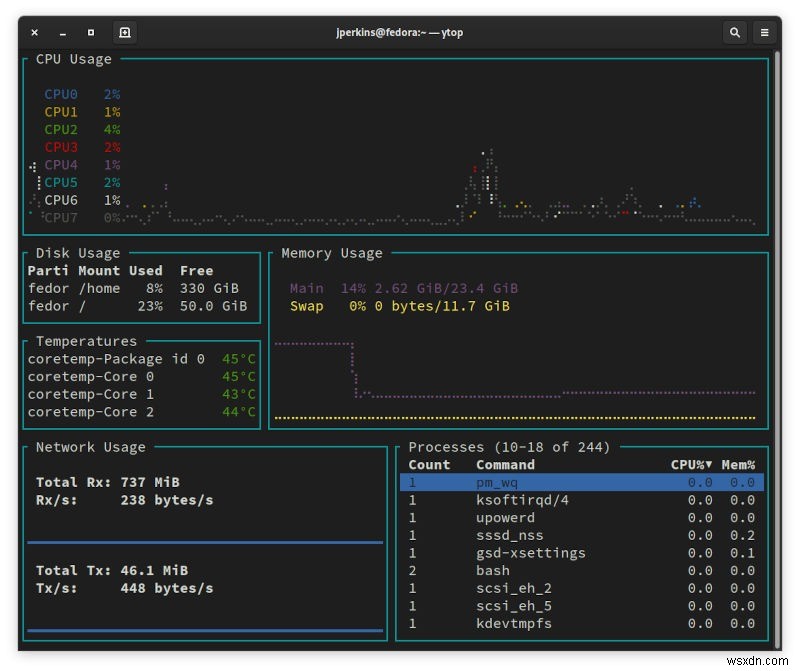This screenshot has width=800, height=671.
Task: Maximize the terminal window
Action: click(91, 32)
